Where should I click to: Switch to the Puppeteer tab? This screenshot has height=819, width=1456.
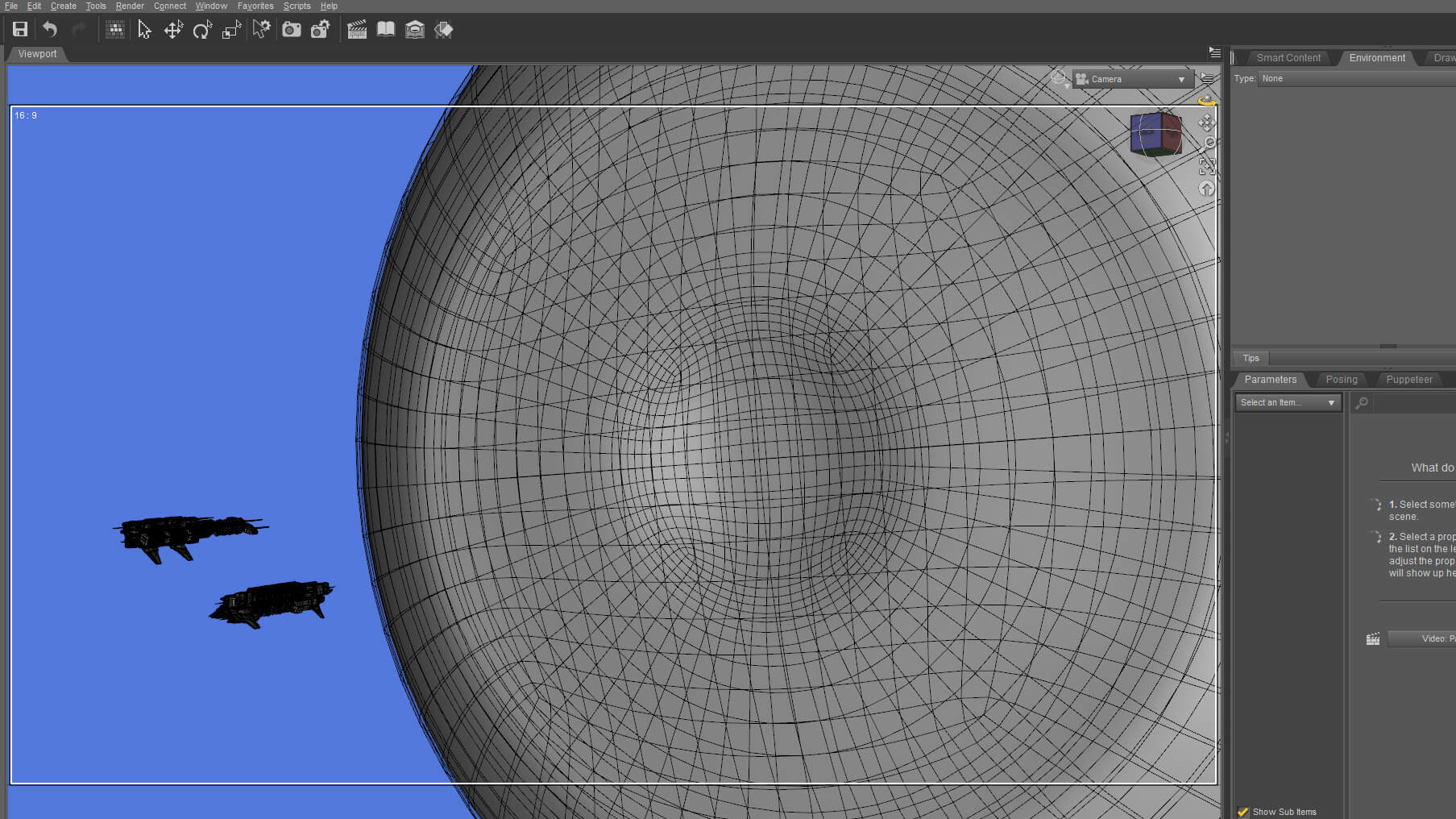click(x=1409, y=380)
